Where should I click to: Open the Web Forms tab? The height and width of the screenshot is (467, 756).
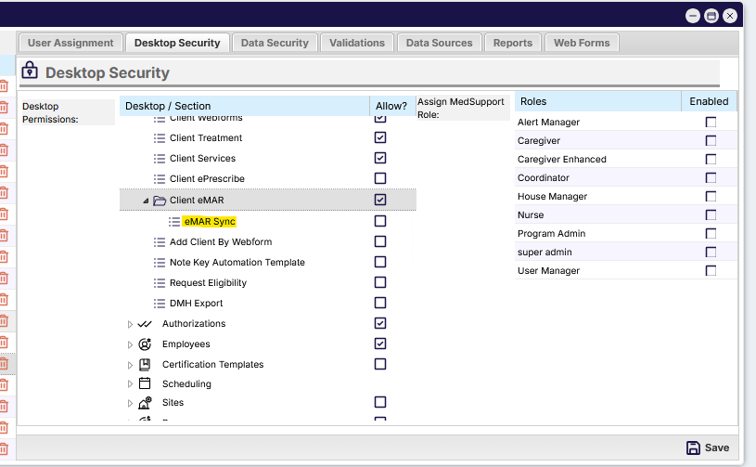(x=581, y=43)
